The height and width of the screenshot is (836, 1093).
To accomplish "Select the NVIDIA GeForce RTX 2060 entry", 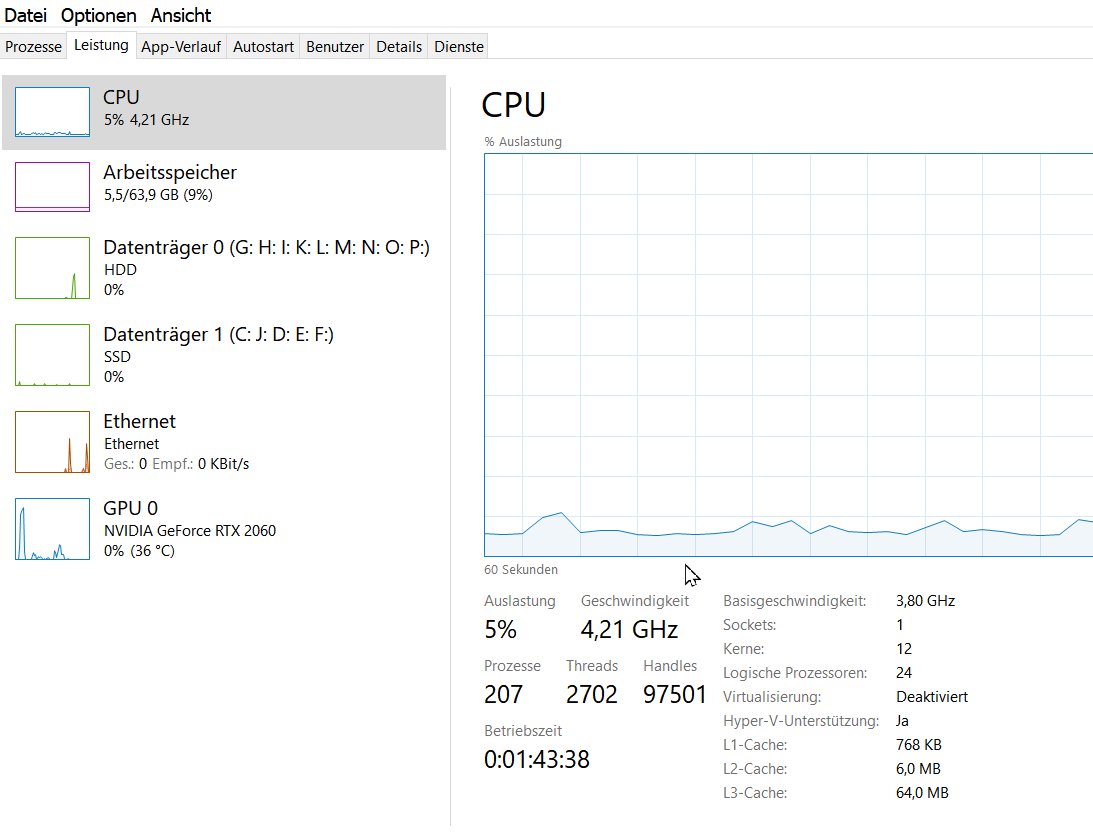I will tap(190, 530).
